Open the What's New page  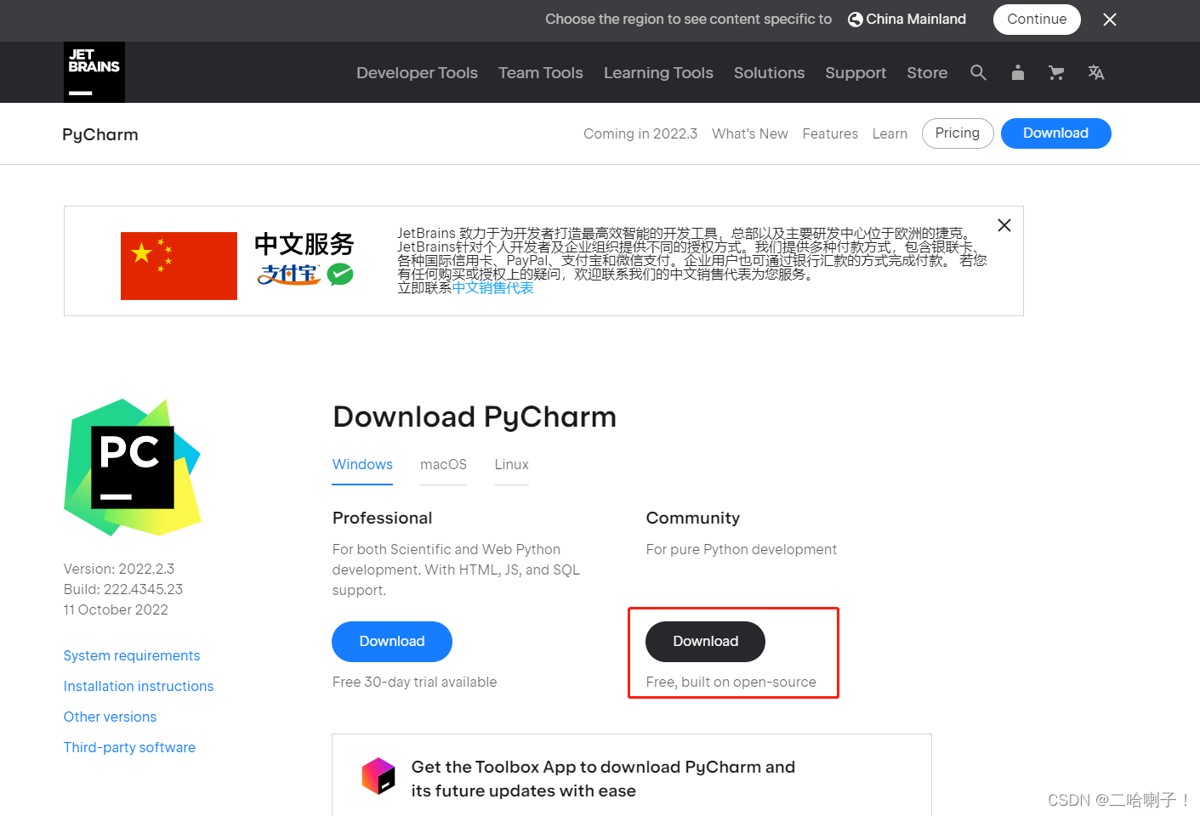(x=750, y=134)
